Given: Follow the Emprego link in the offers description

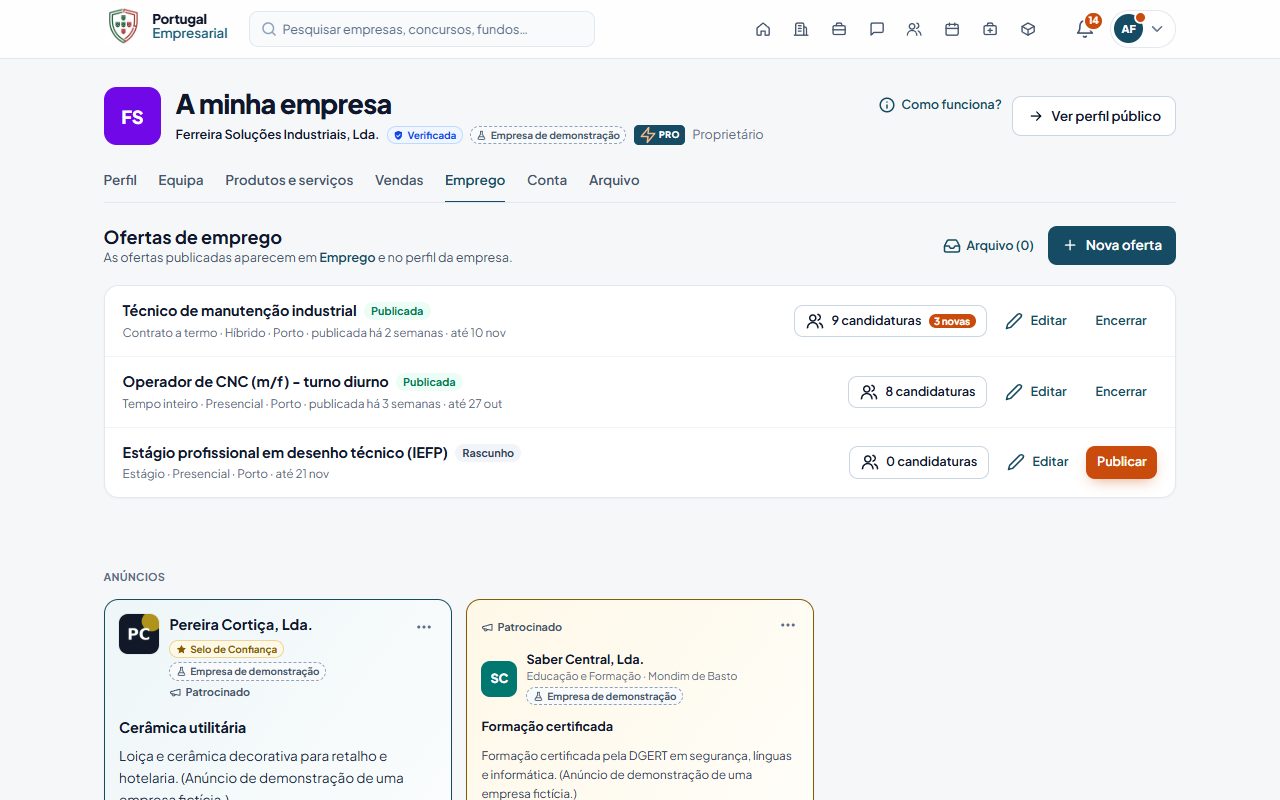Looking at the screenshot, I should (346, 258).
